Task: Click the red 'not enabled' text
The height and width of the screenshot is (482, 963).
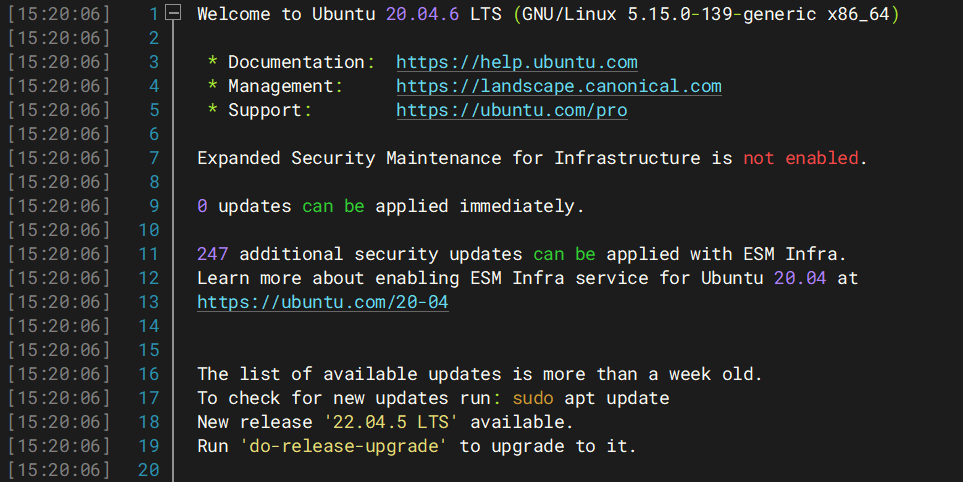Action: [x=800, y=158]
